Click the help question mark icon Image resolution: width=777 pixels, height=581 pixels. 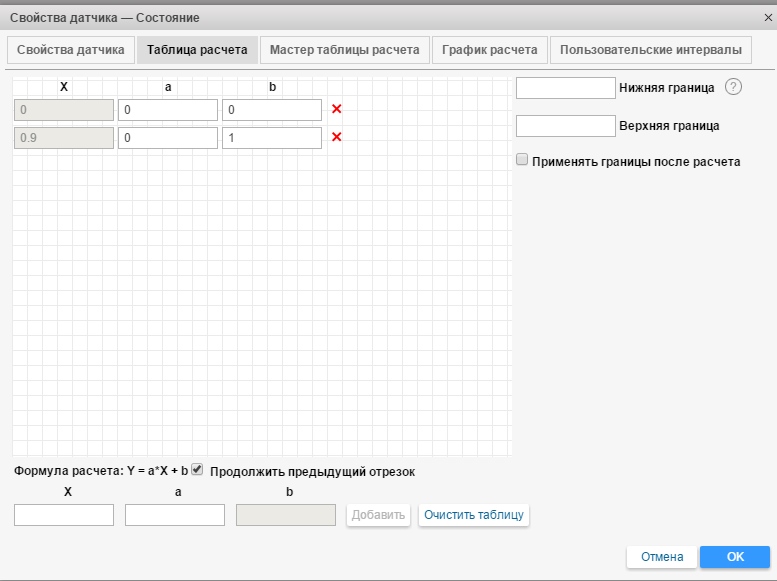733,87
